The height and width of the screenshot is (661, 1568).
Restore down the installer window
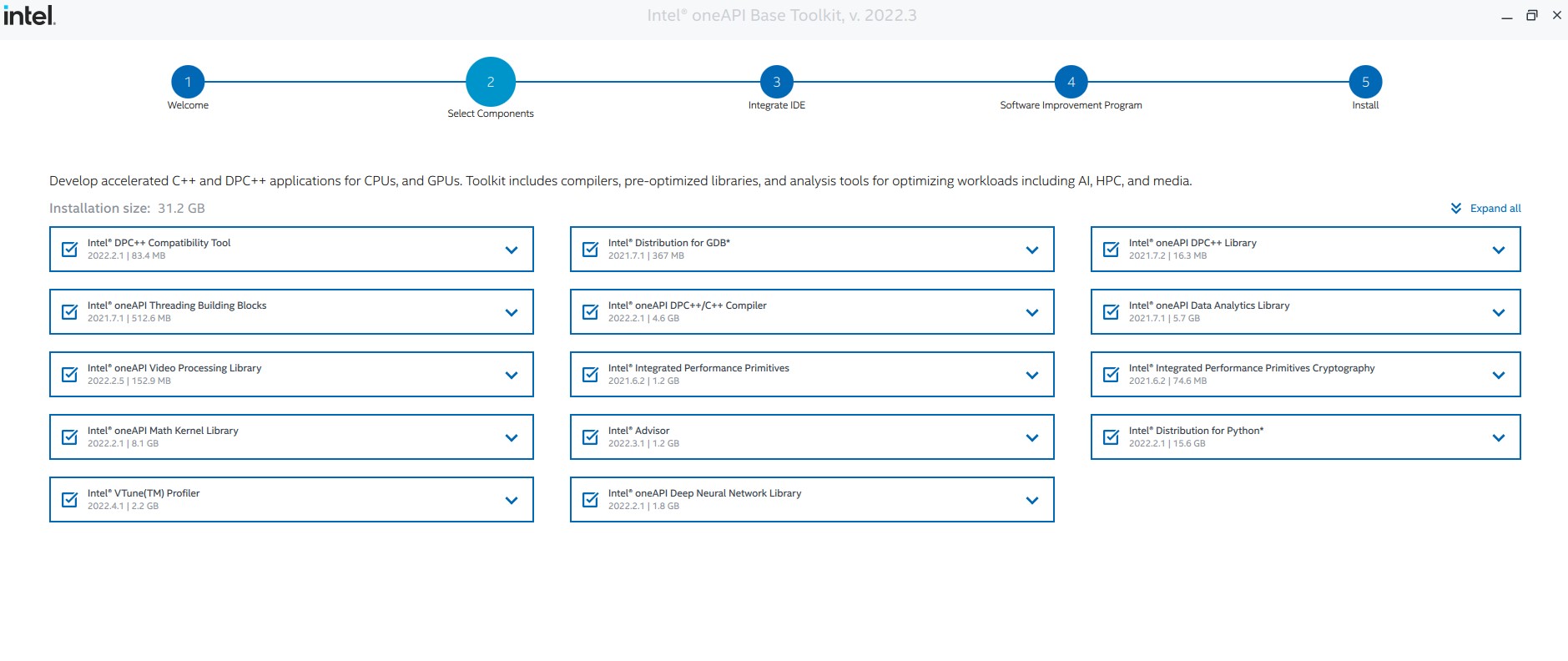pos(1531,15)
